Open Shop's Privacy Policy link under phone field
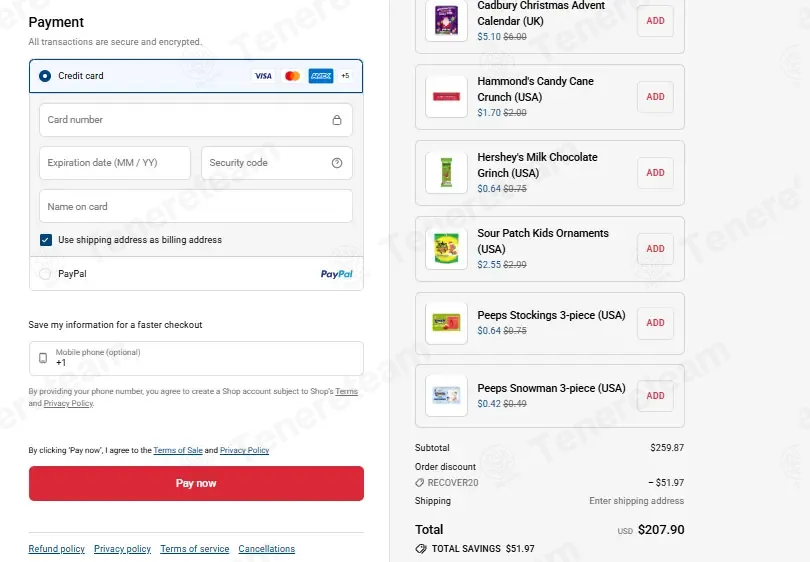Image resolution: width=810 pixels, height=562 pixels. point(68,403)
